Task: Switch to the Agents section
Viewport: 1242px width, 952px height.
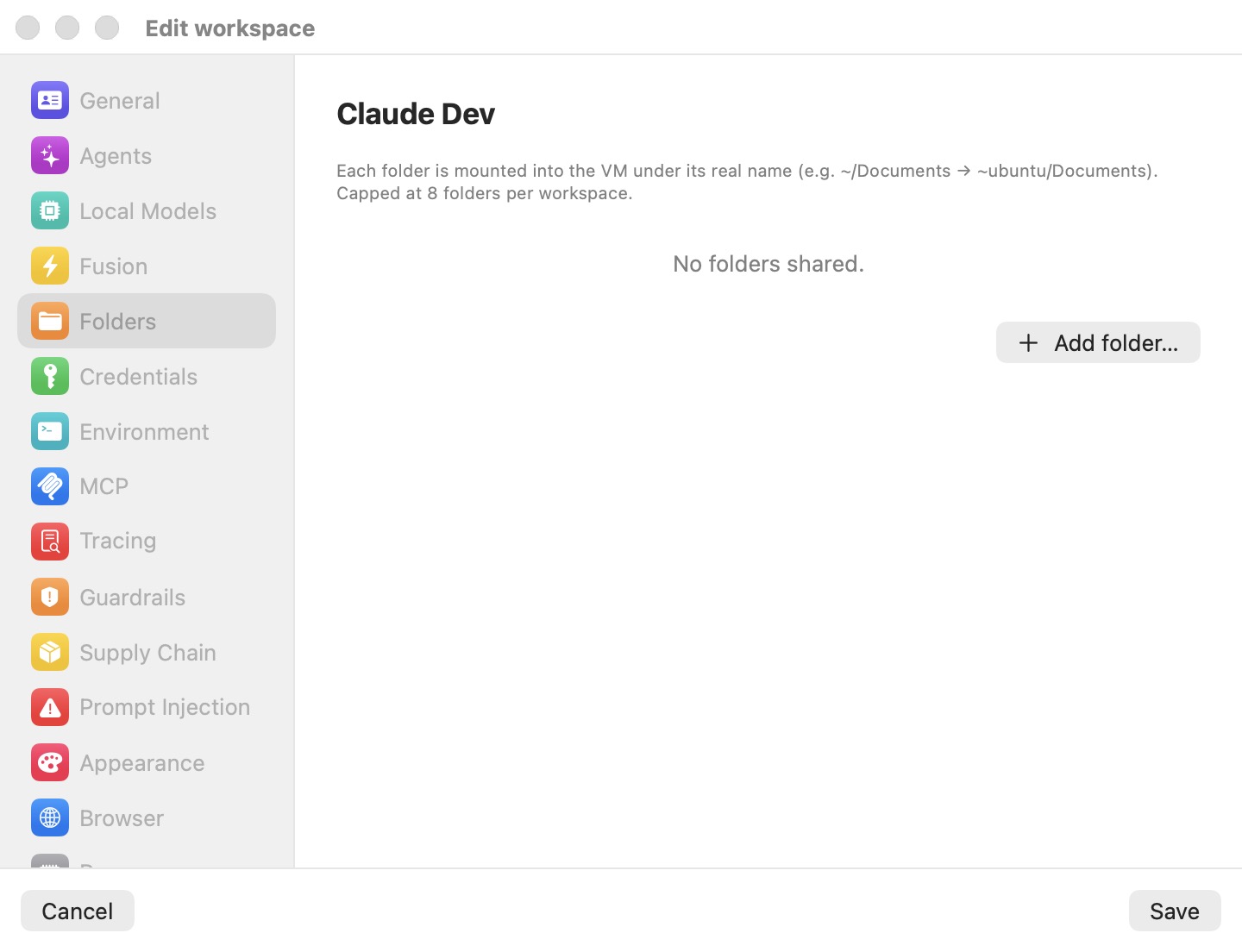Action: point(147,156)
